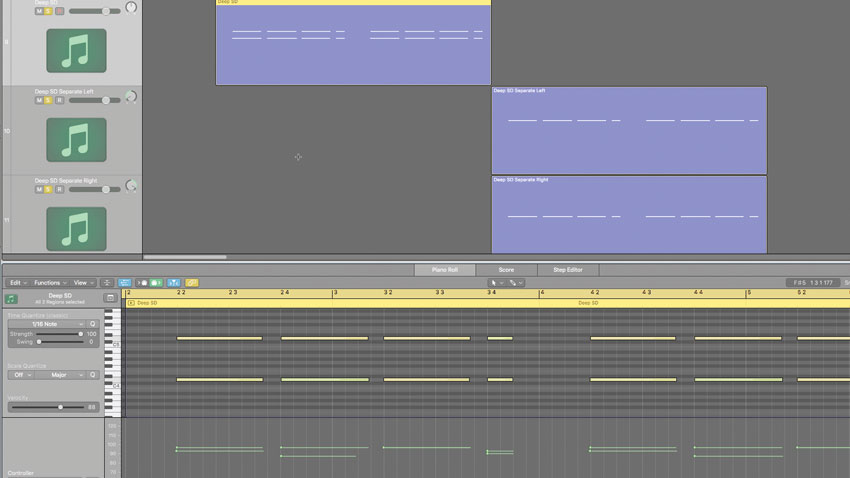
Task: Click the MIDI In button
Action: click(x=142, y=282)
